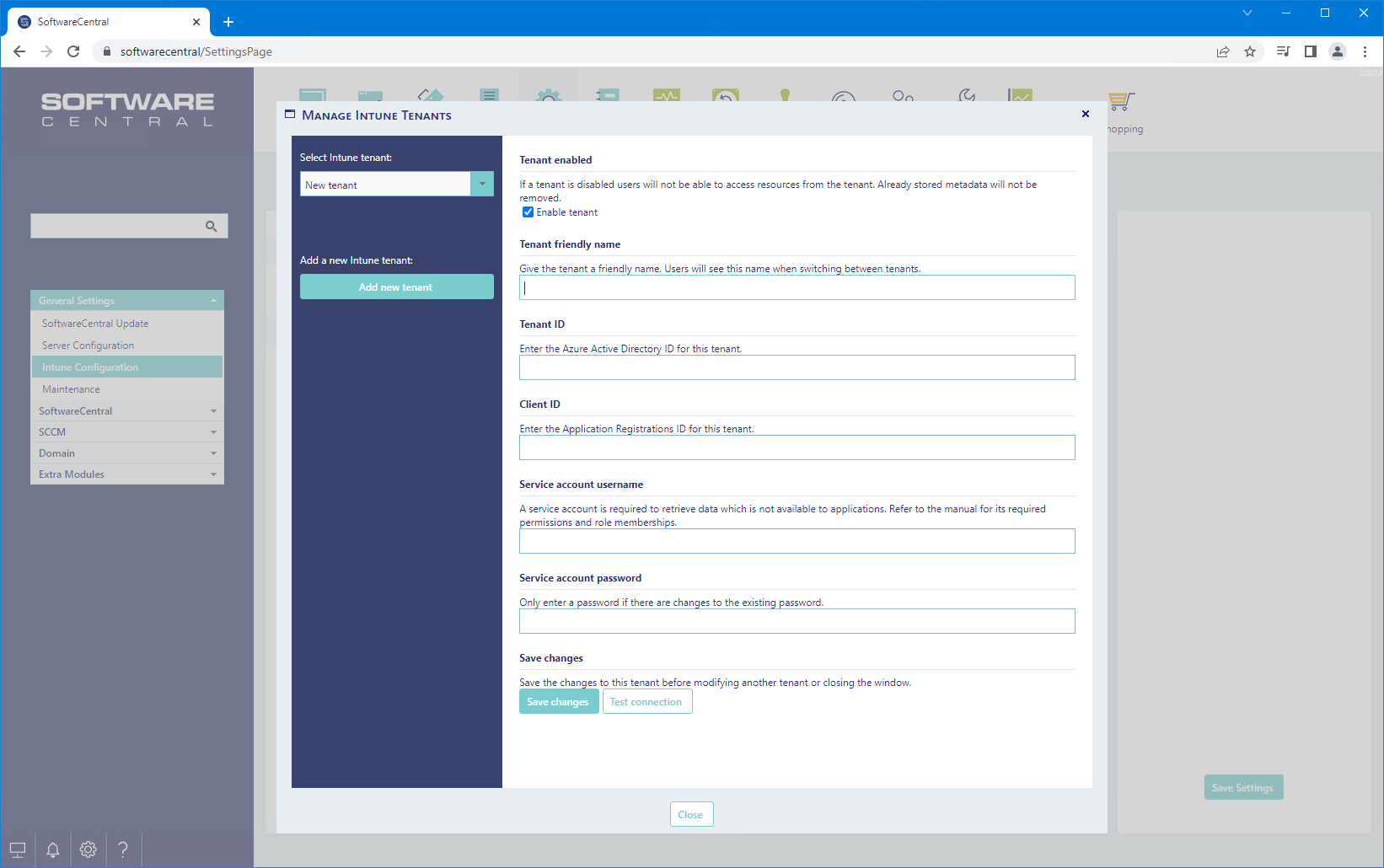Expand the Extra Modules section
Viewport: 1384px width, 868px height.
click(x=127, y=474)
